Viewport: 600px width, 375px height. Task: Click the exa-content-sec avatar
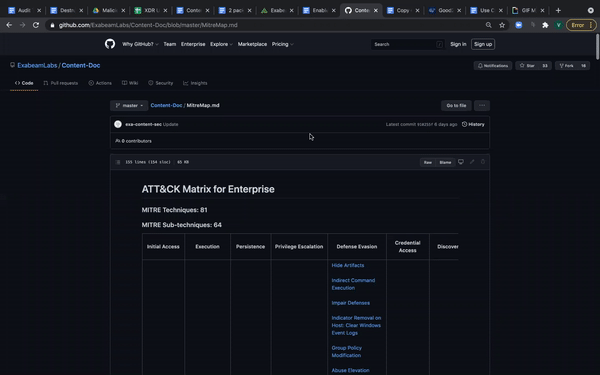[118, 124]
